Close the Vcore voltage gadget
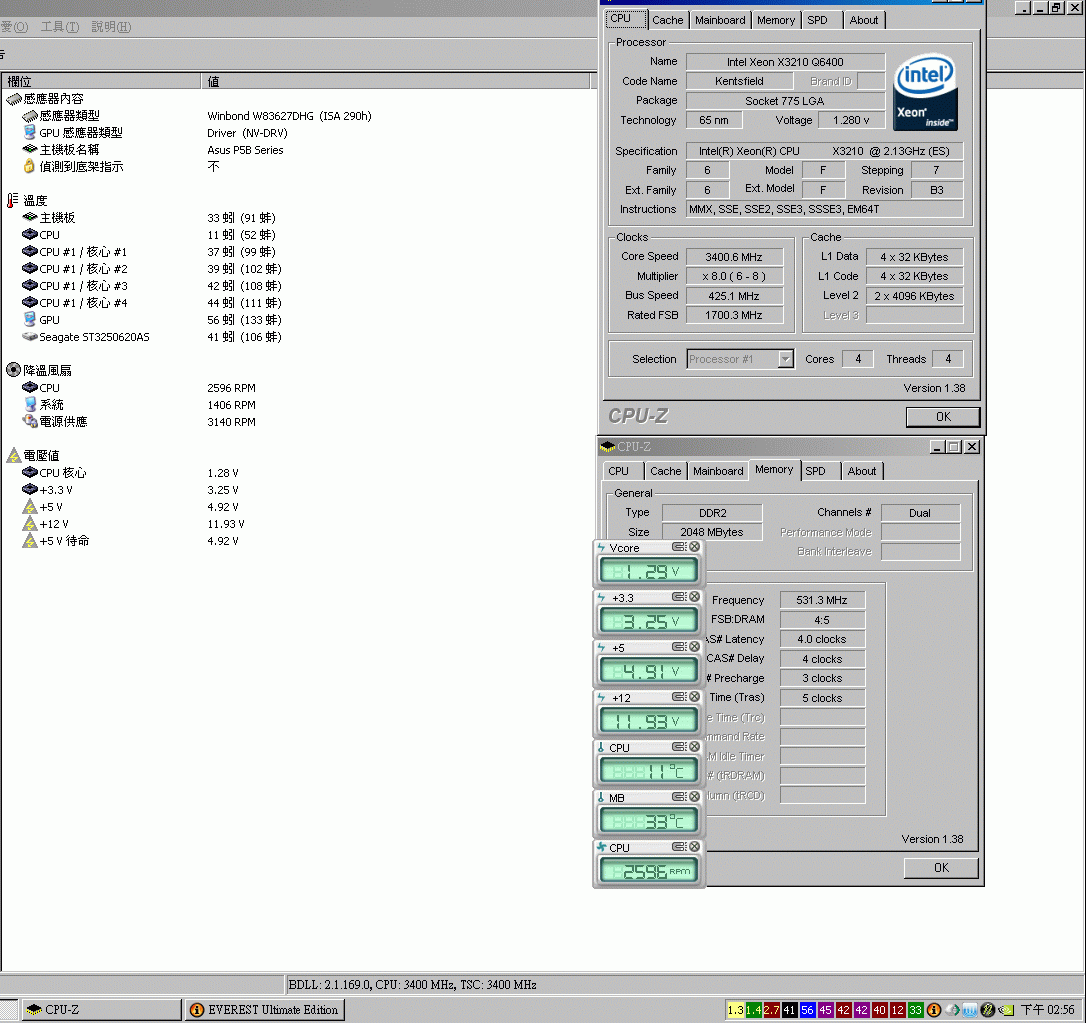 [694, 547]
